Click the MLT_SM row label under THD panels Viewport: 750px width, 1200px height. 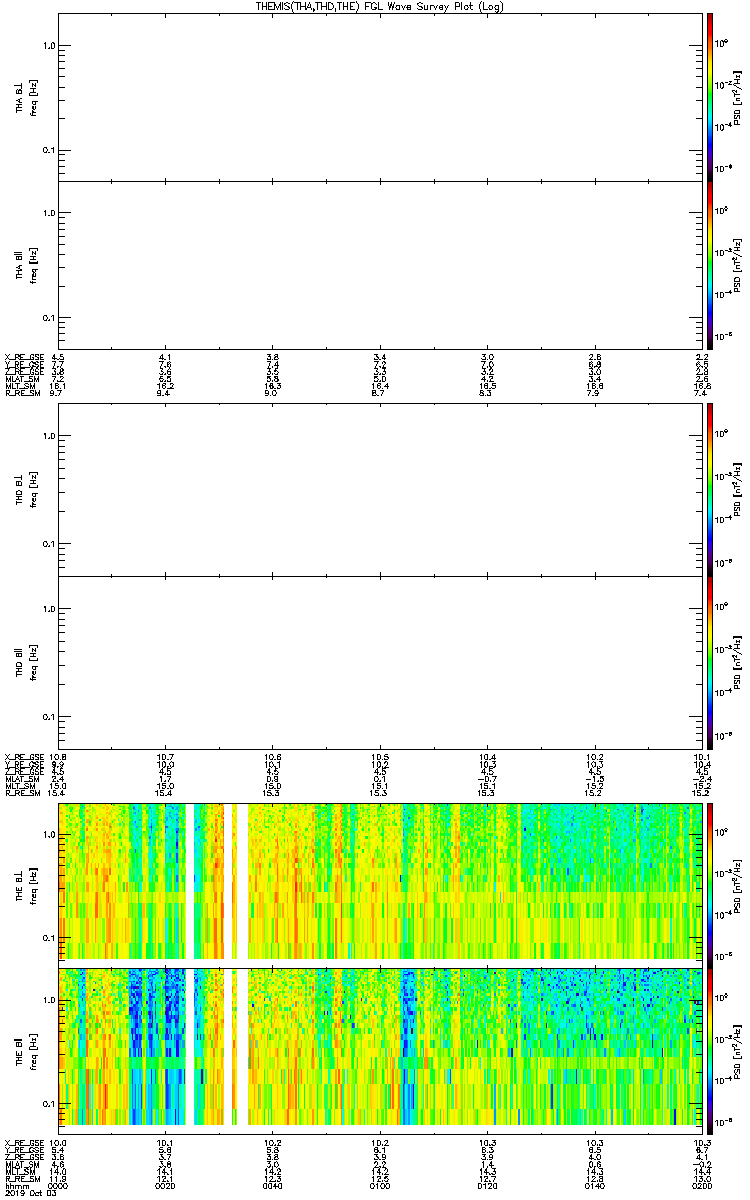pyautogui.click(x=20, y=786)
